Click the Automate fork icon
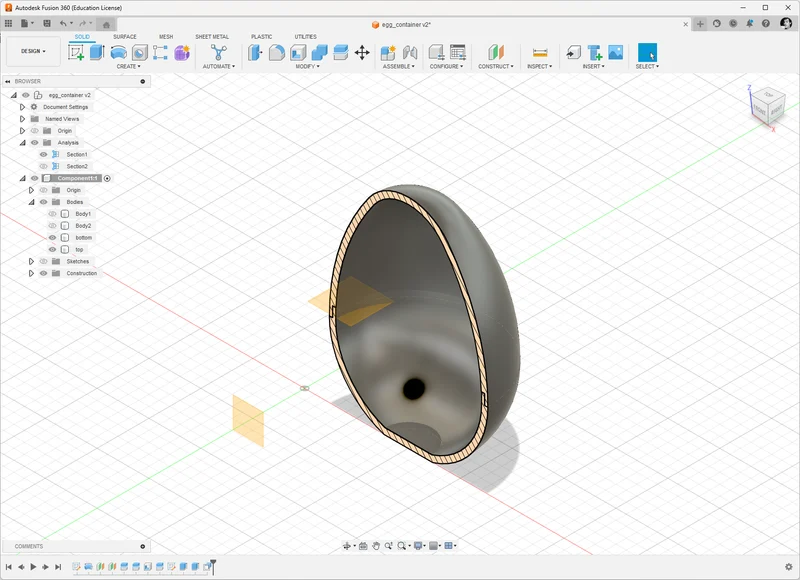This screenshot has width=800, height=580. pyautogui.click(x=218, y=53)
